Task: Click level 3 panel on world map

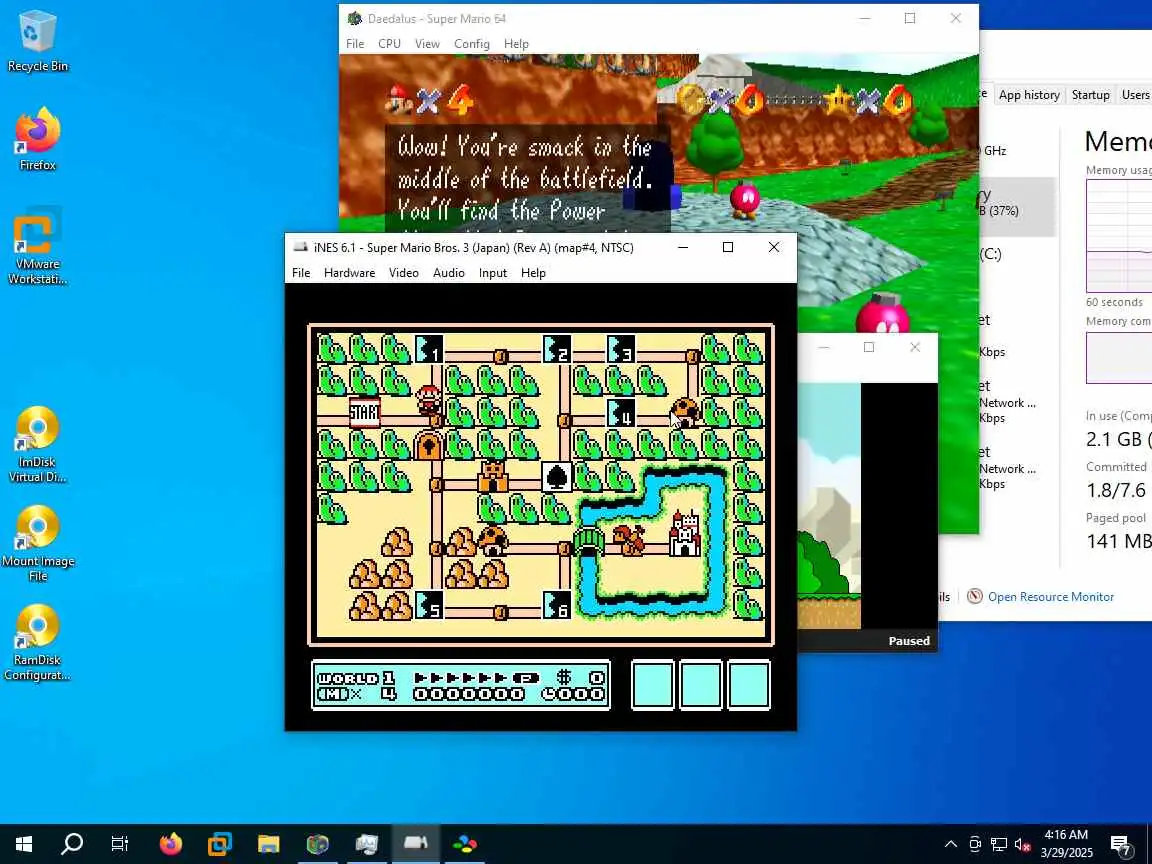Action: point(620,349)
